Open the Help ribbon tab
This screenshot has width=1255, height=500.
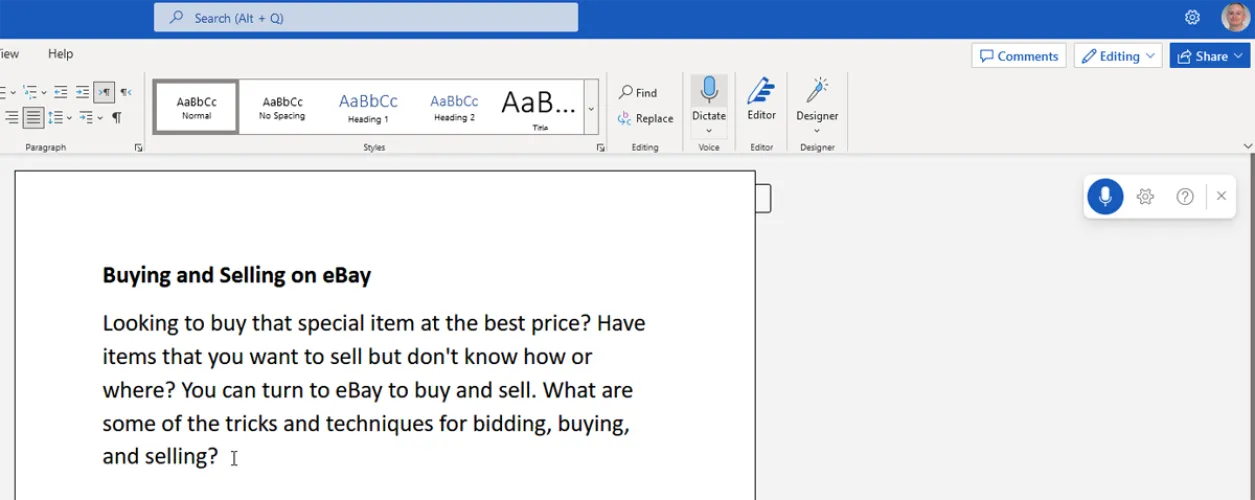60,54
